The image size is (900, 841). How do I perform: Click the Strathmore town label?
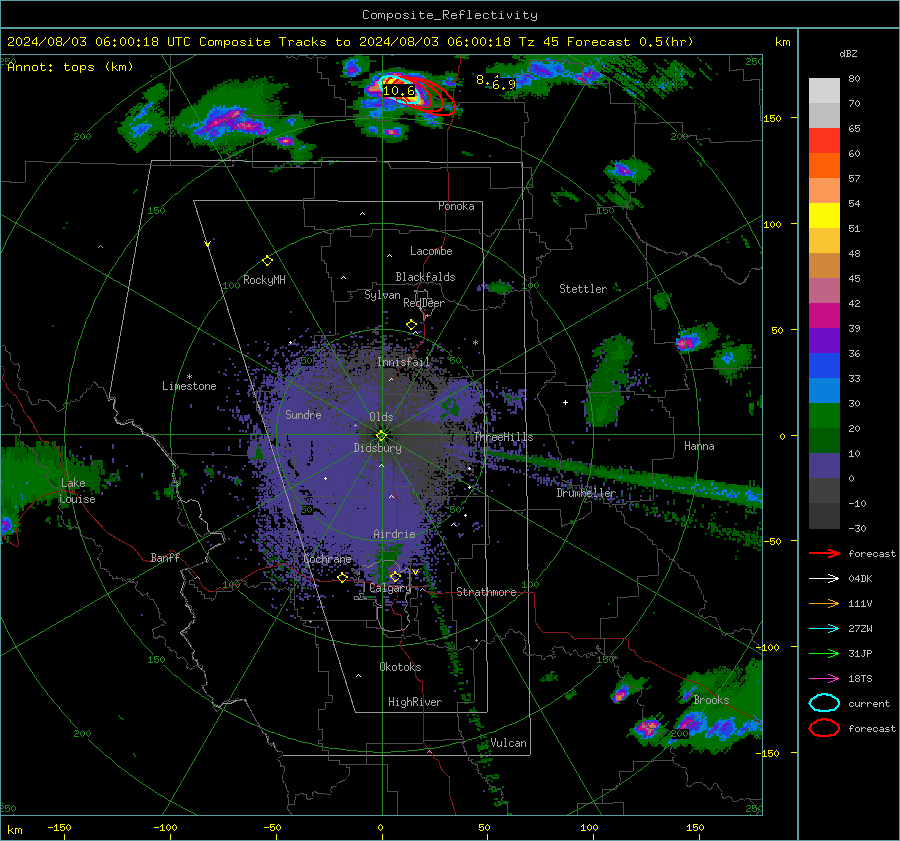tap(486, 592)
